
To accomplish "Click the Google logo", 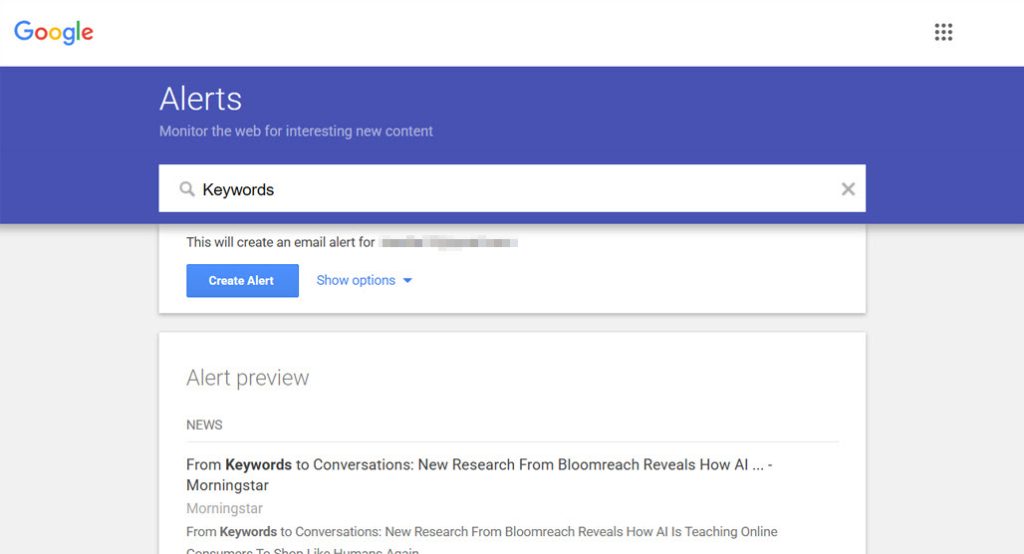I will [54, 32].
